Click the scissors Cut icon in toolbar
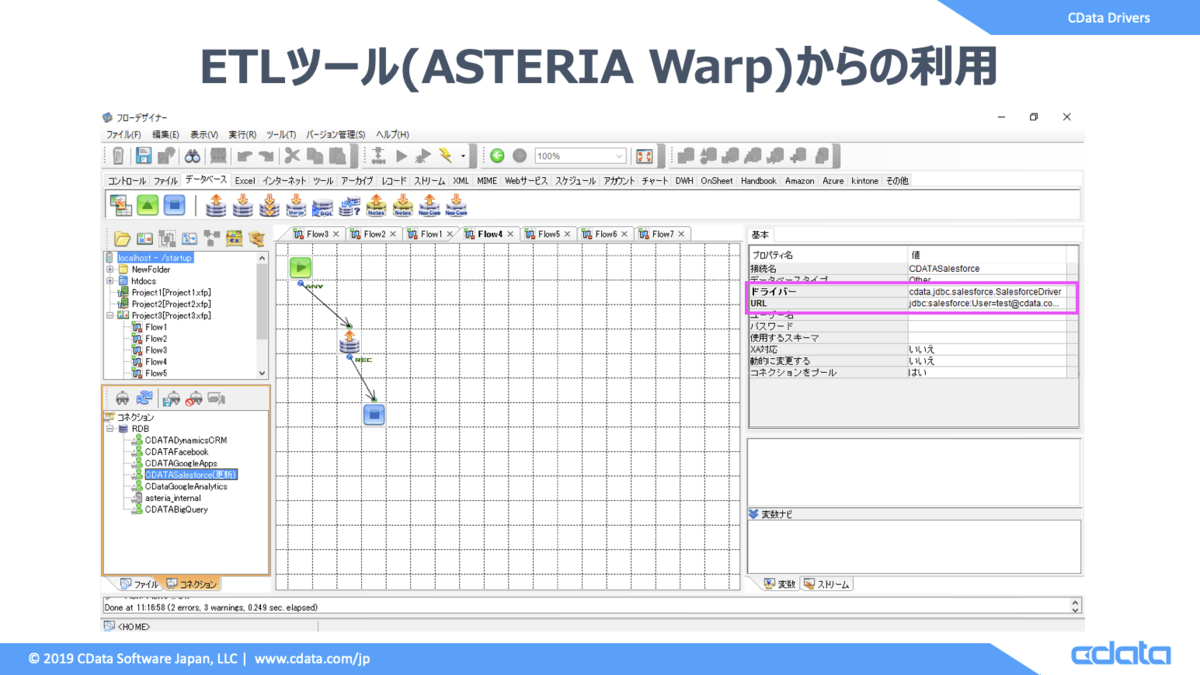This screenshot has height=675, width=1200. (x=292, y=156)
